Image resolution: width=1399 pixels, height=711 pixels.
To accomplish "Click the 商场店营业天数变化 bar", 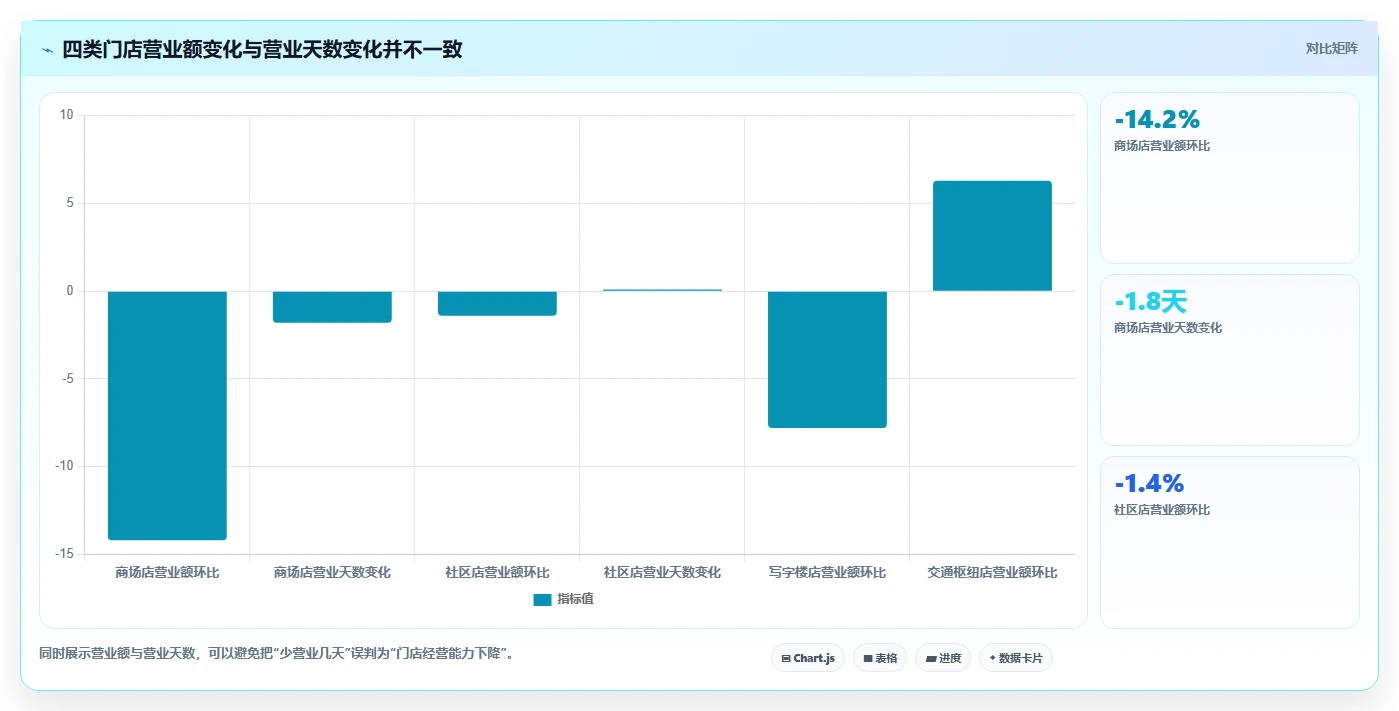I will [x=332, y=306].
